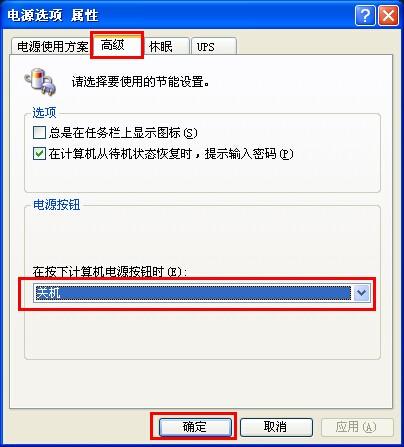Switch to the 电源使用方案 tab

(52, 46)
